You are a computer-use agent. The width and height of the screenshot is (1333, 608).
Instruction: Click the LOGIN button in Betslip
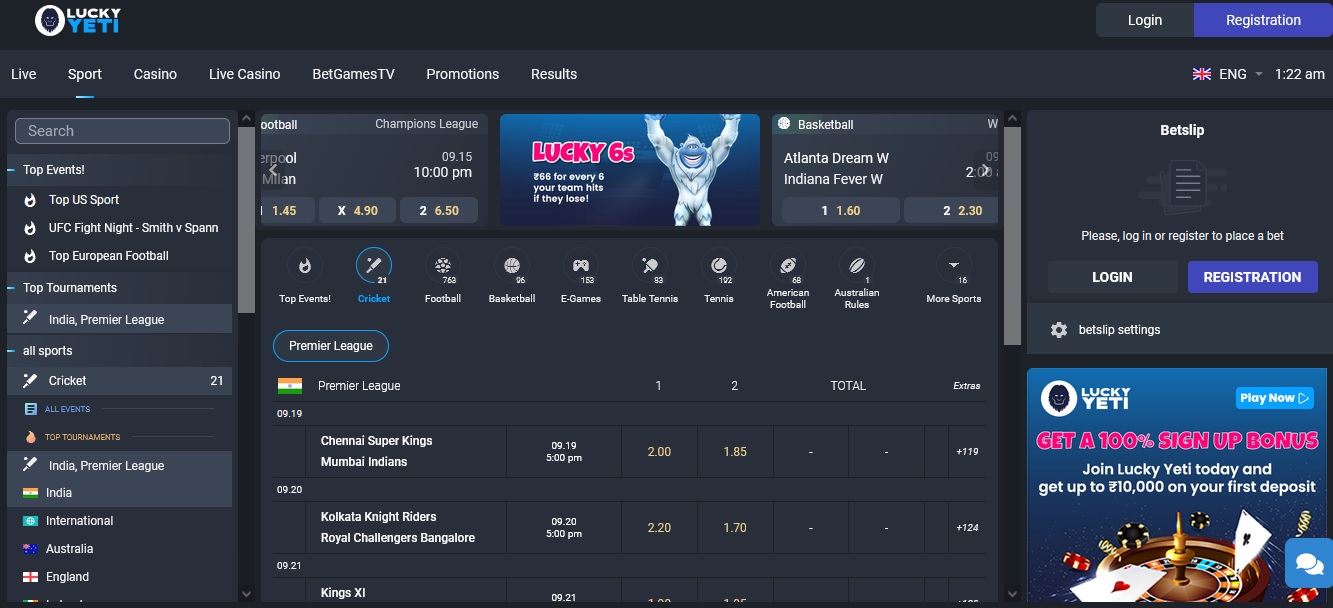click(x=1112, y=277)
